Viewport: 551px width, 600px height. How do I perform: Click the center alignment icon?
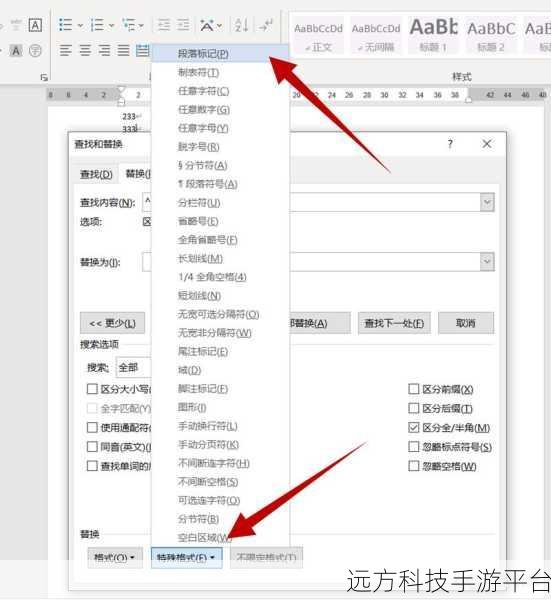click(x=85, y=50)
